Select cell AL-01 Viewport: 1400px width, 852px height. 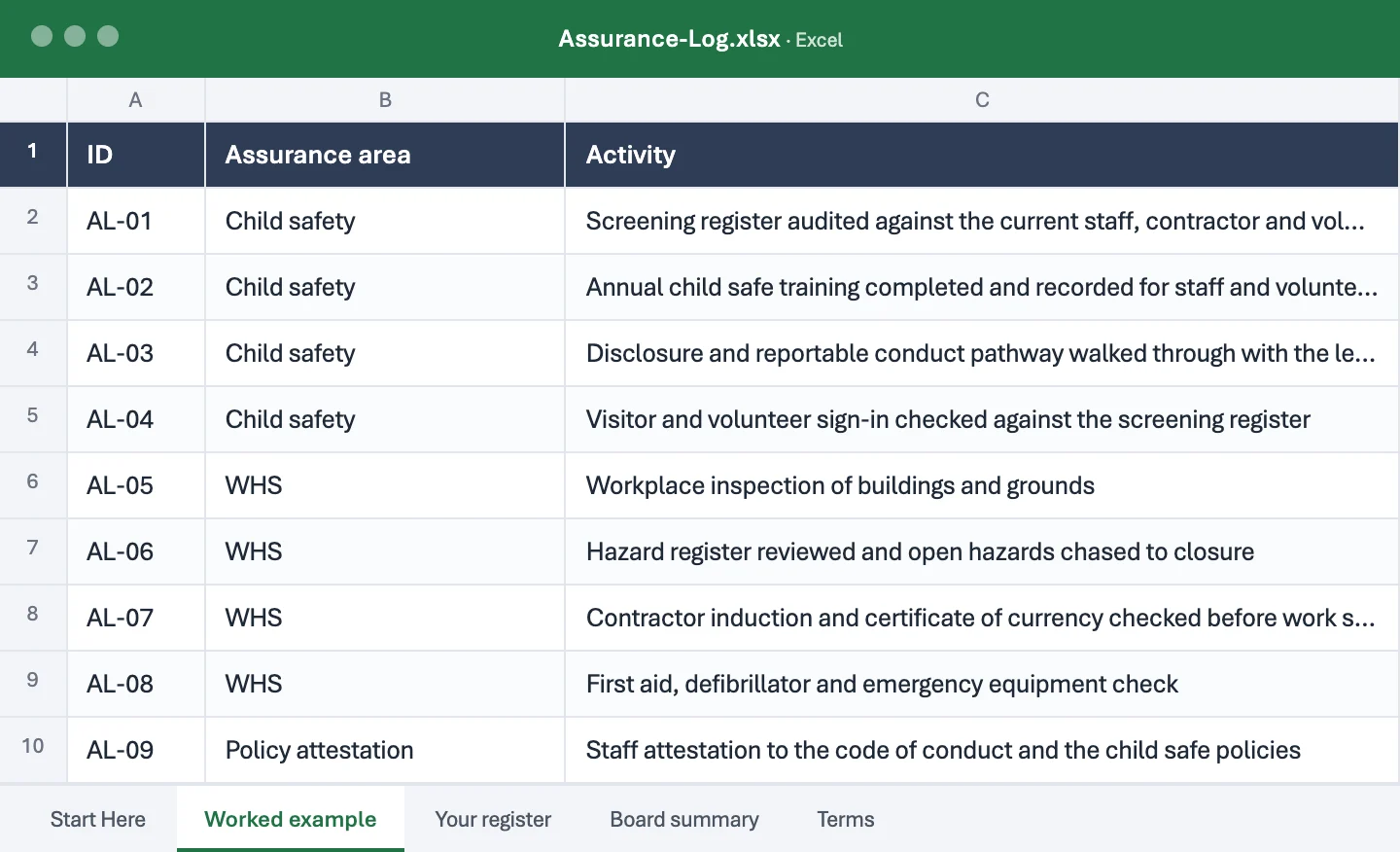coord(136,221)
